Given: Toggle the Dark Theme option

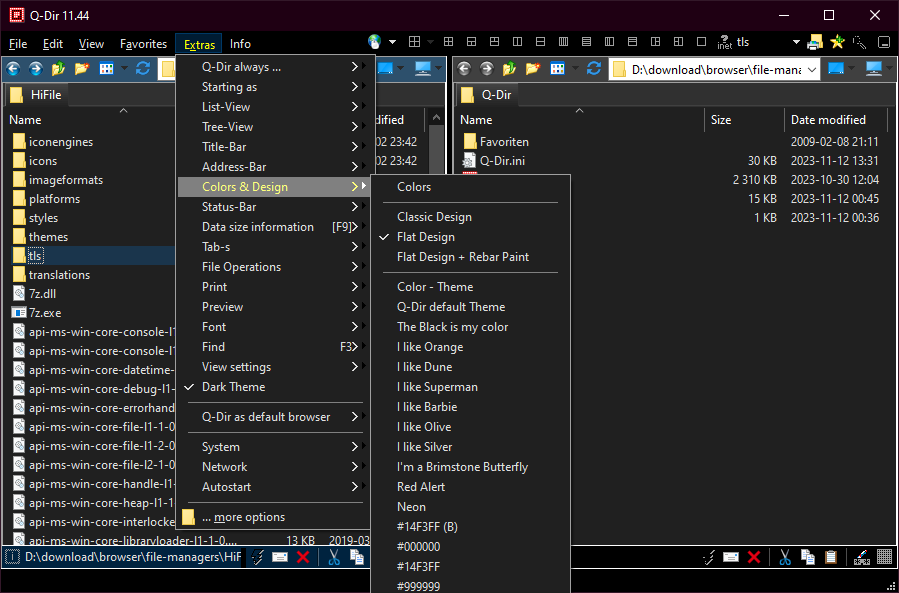Looking at the screenshot, I should (234, 387).
